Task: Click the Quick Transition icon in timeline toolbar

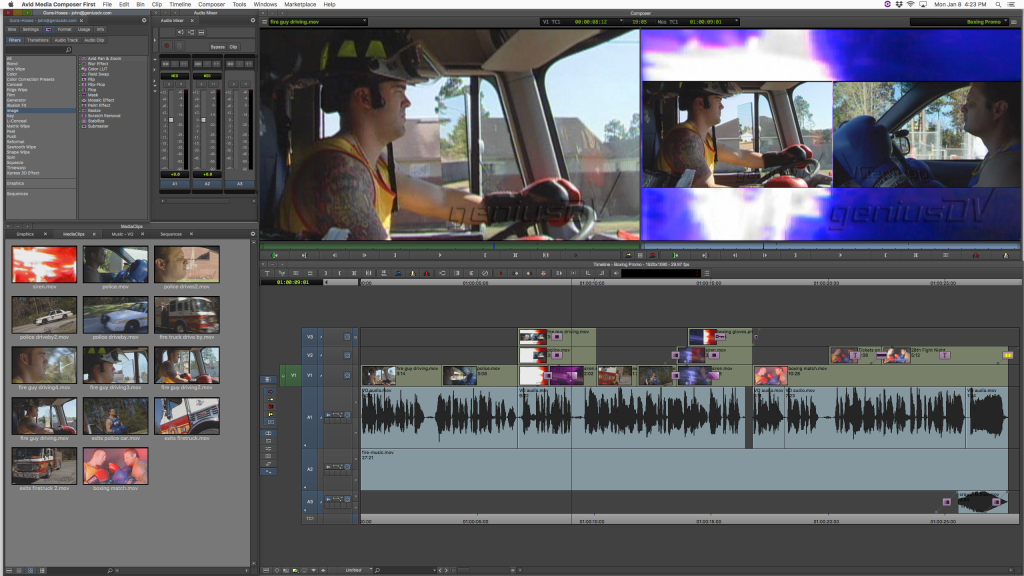Action: coord(456,273)
